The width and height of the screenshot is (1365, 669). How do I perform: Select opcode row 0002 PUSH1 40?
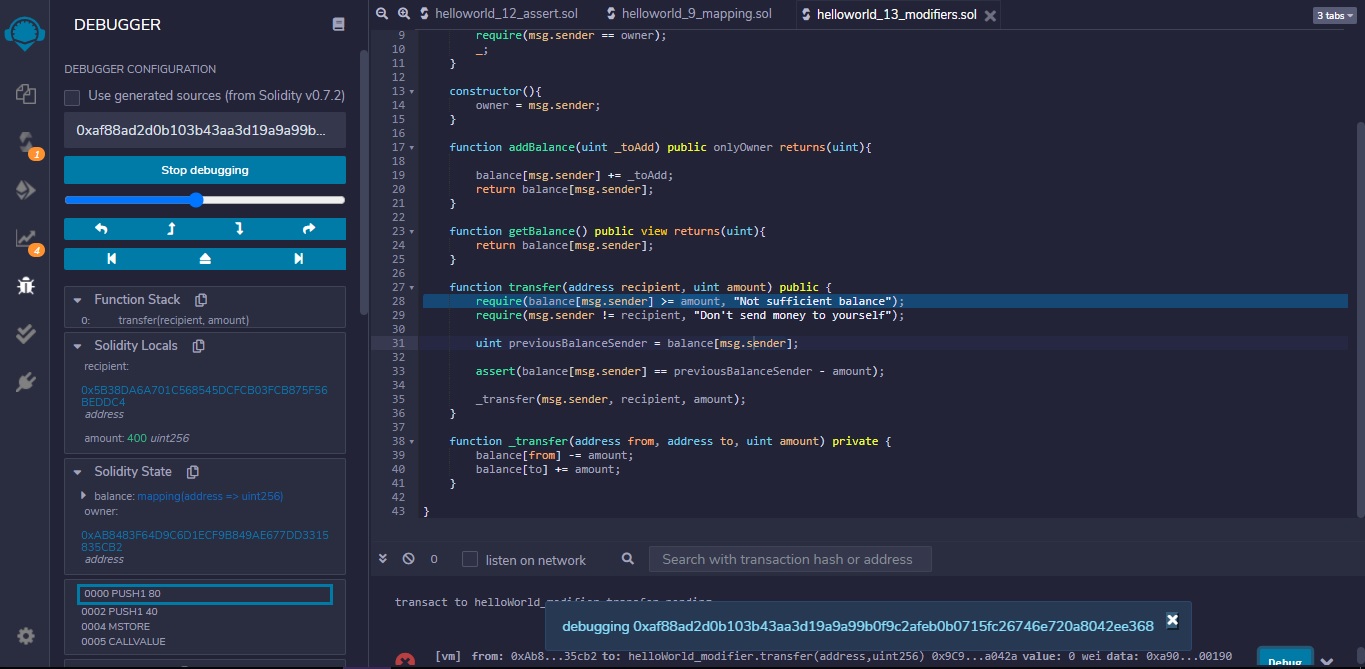coord(119,611)
